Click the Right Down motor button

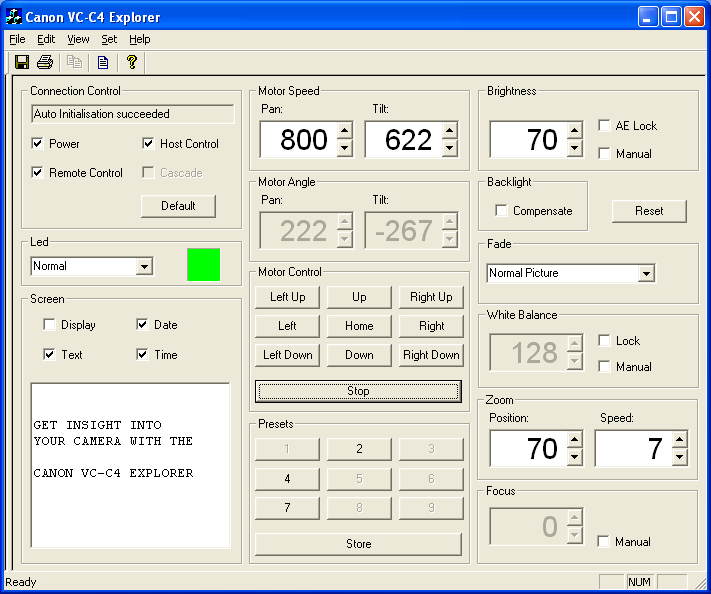coord(431,355)
